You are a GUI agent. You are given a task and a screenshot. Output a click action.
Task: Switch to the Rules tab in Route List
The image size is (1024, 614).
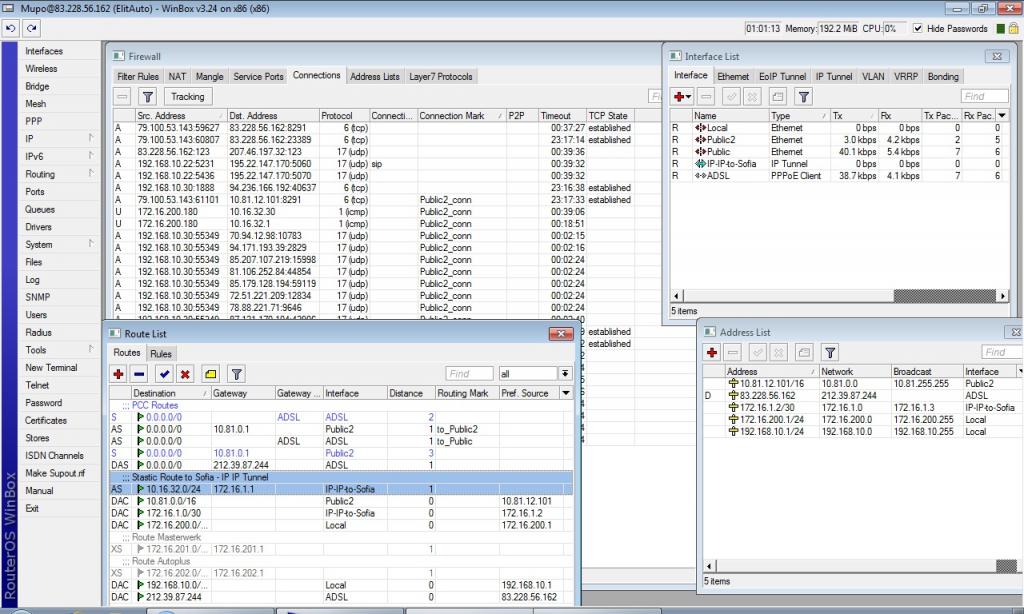[161, 353]
